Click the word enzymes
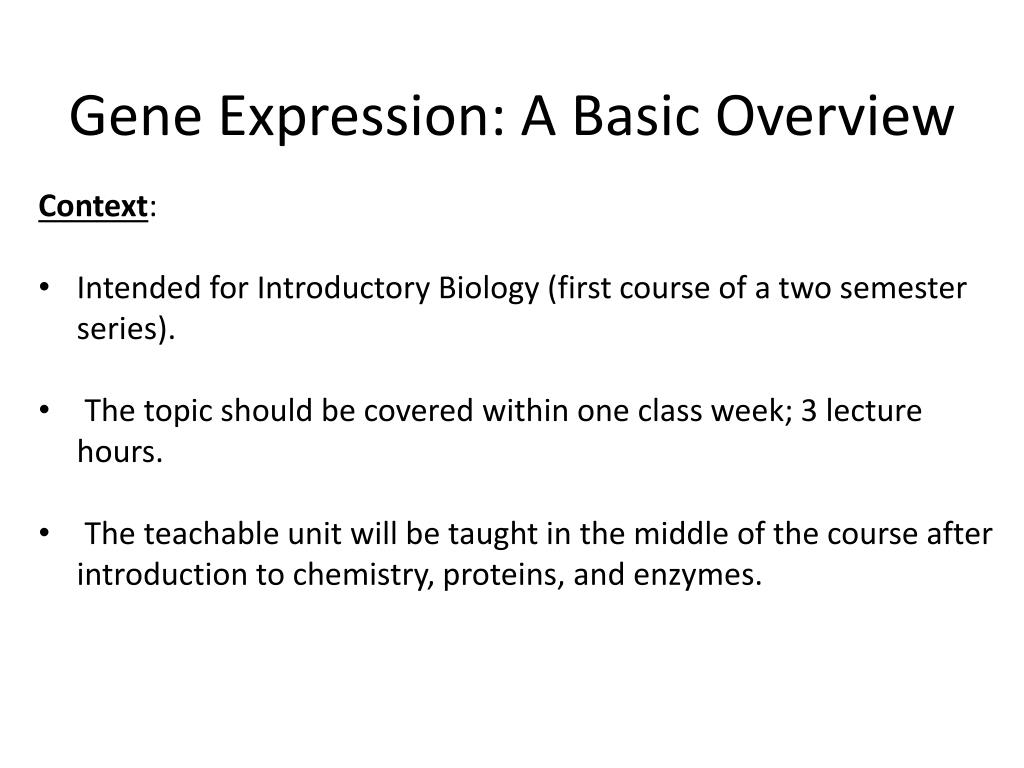Image resolution: width=1024 pixels, height=768 pixels. [x=693, y=575]
